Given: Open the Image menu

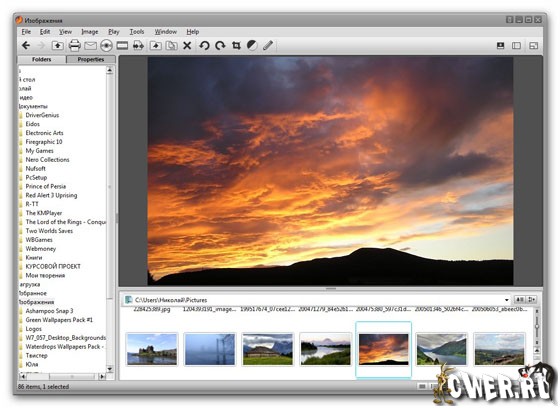Looking at the screenshot, I should (90, 32).
